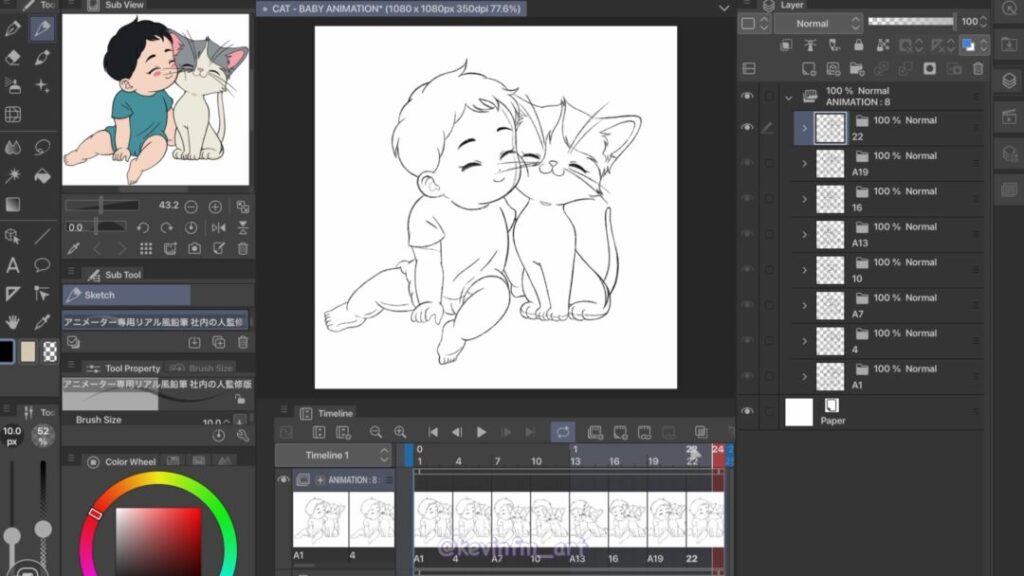Select the Sketch sub tool
Viewport: 1024px width, 576px height.
pyautogui.click(x=126, y=295)
